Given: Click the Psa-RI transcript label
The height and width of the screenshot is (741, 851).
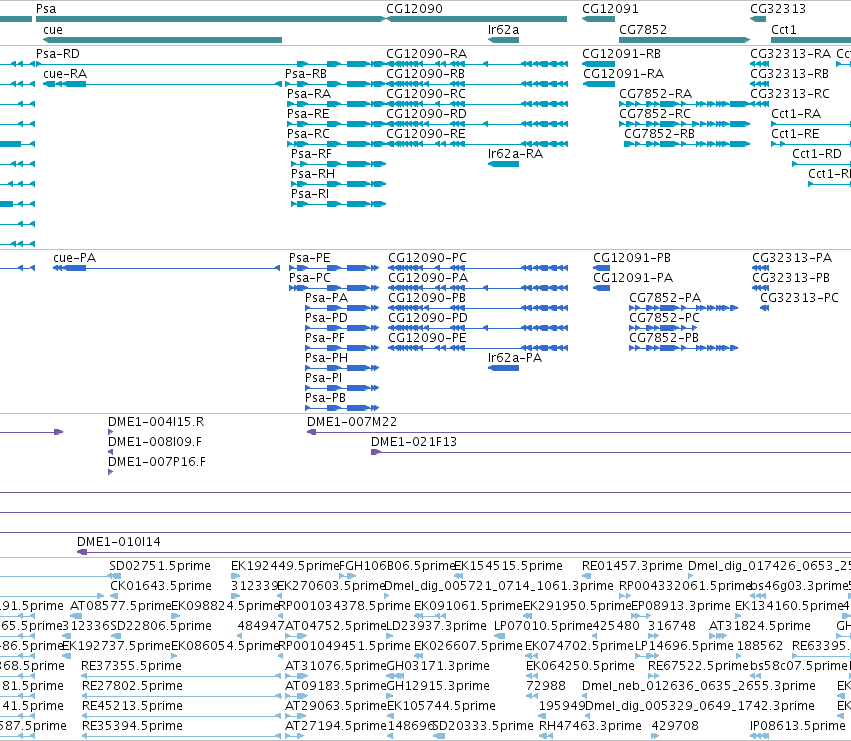Looking at the screenshot, I should [310, 194].
